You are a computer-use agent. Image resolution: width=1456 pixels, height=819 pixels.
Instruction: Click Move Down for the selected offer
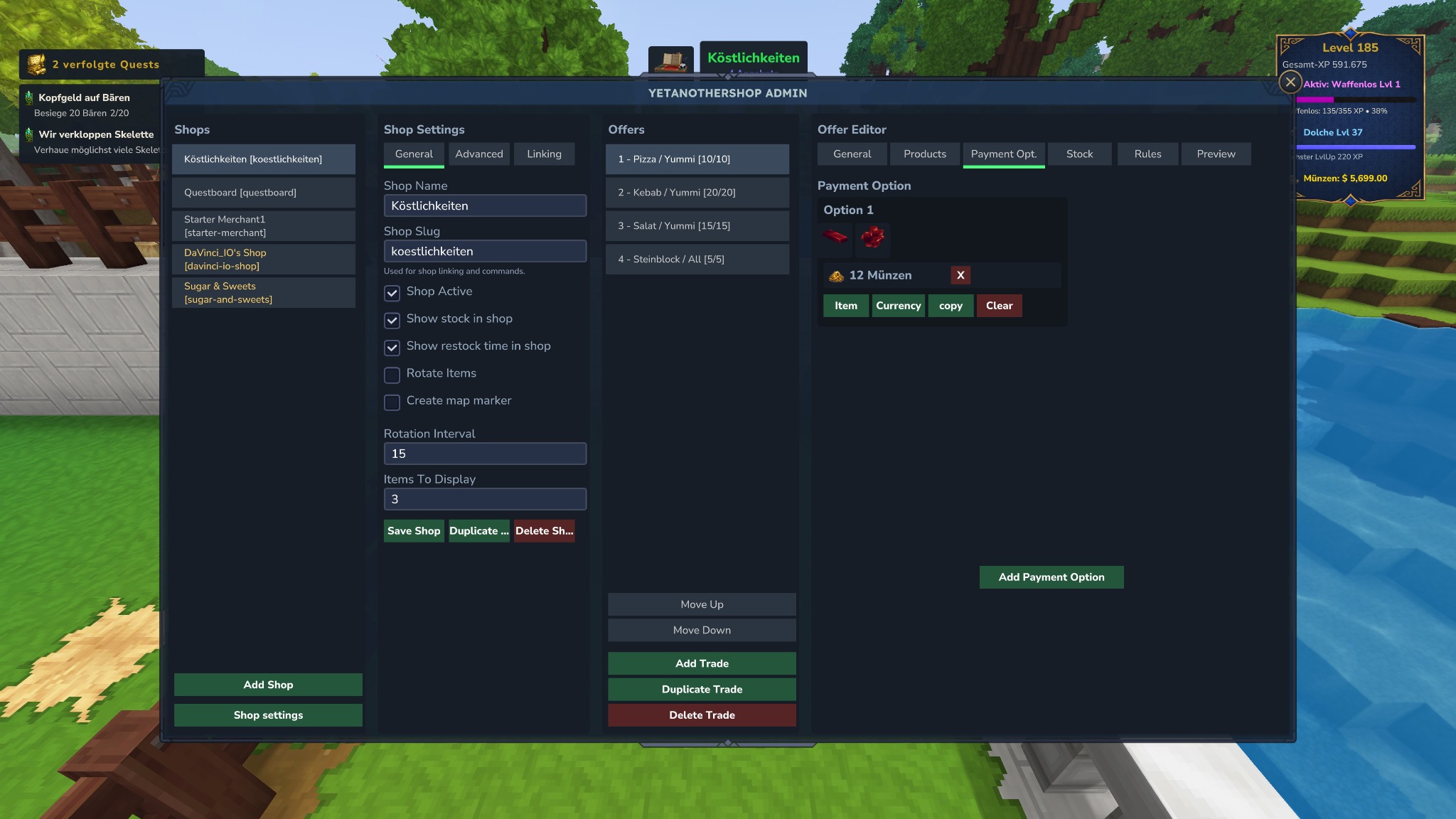702,631
